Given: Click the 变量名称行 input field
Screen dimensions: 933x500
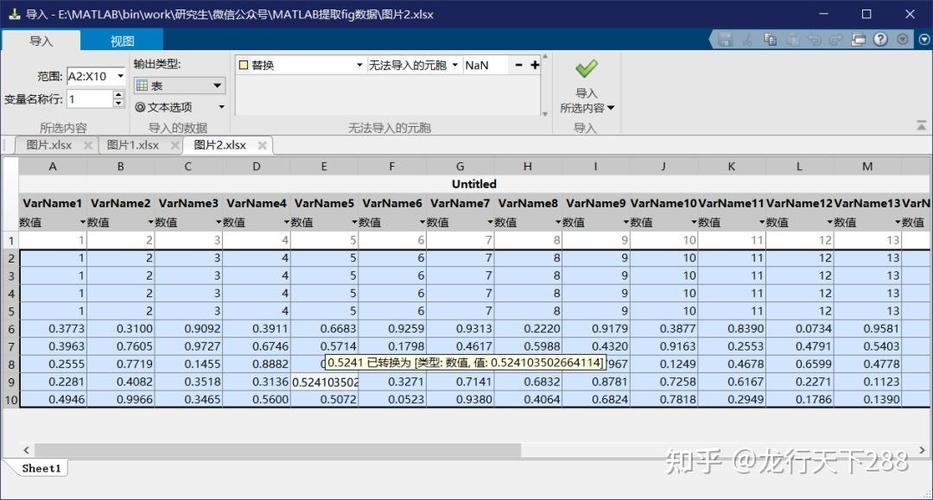Looking at the screenshot, I should pyautogui.click(x=89, y=99).
